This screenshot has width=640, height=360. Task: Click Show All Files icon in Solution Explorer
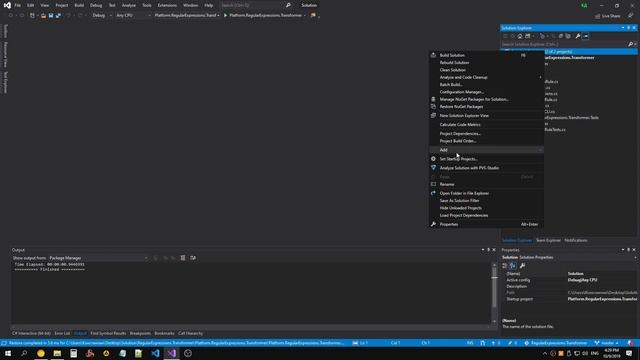(568, 36)
